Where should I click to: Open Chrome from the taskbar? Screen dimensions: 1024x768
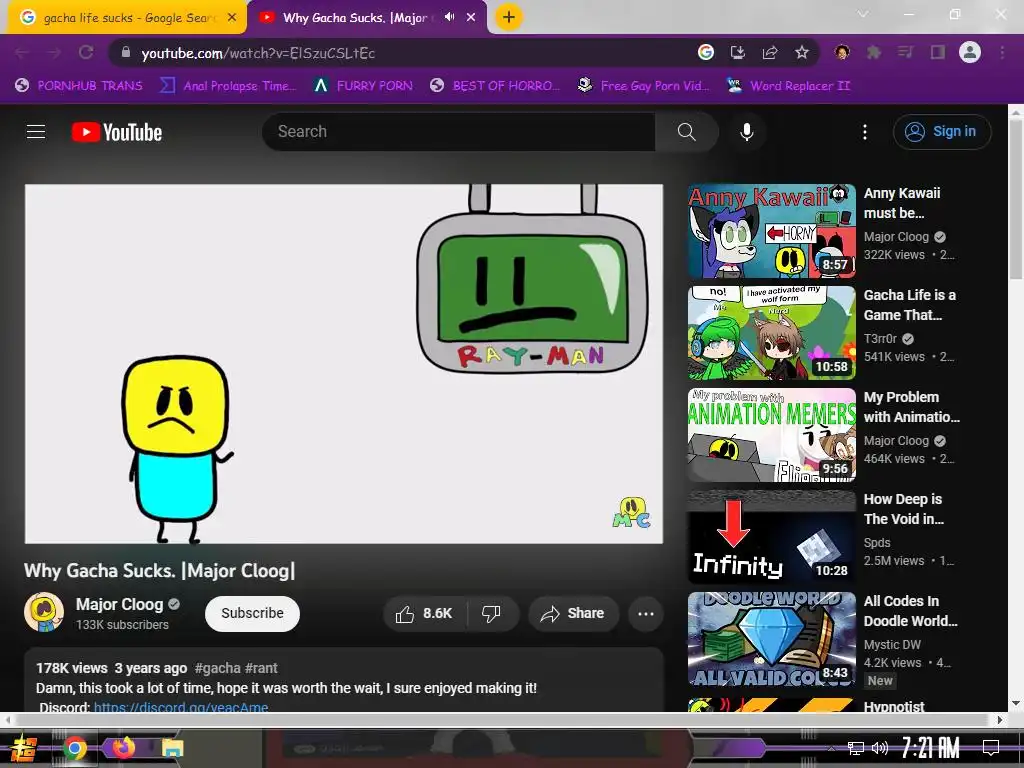point(74,748)
